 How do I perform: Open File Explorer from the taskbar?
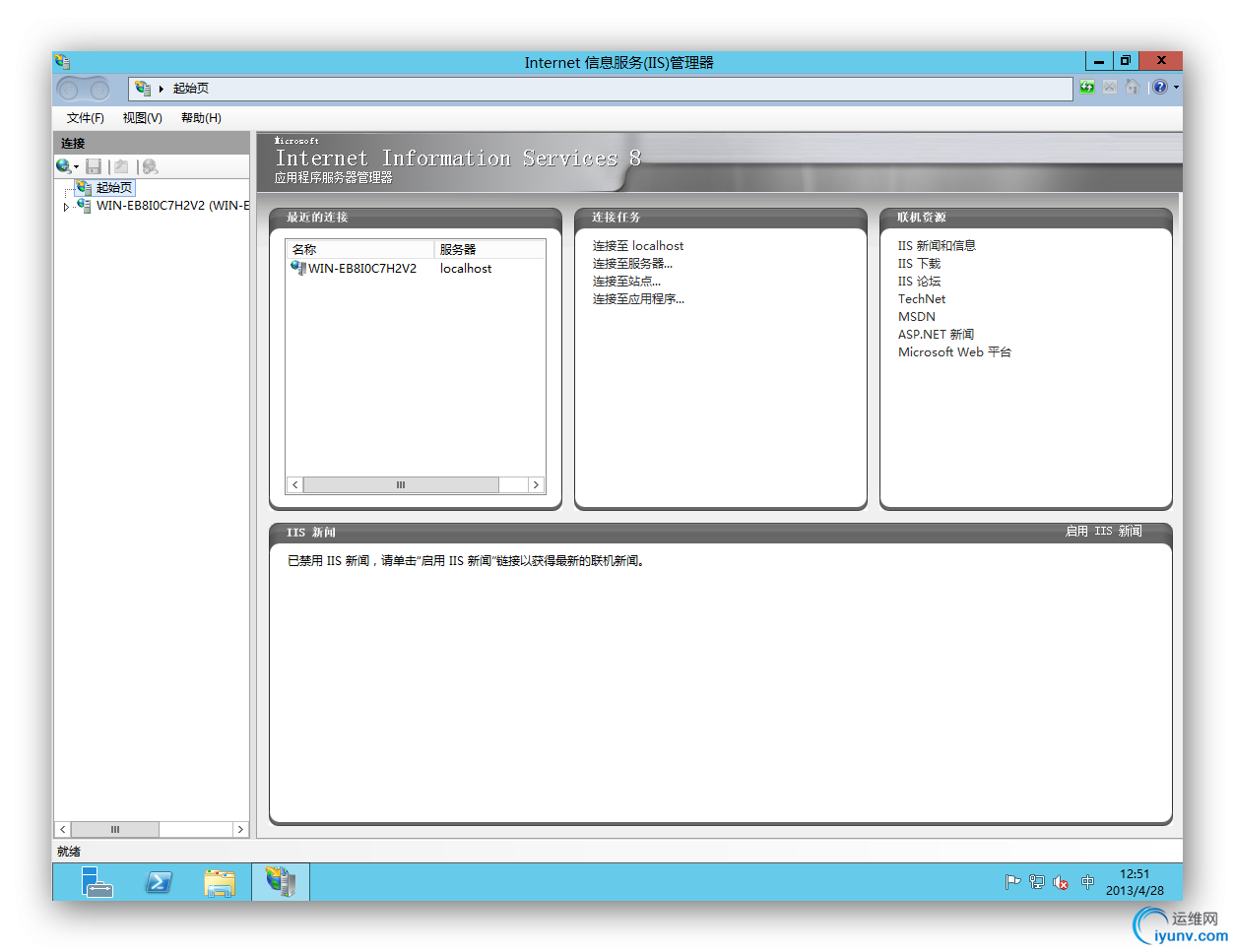tap(220, 882)
